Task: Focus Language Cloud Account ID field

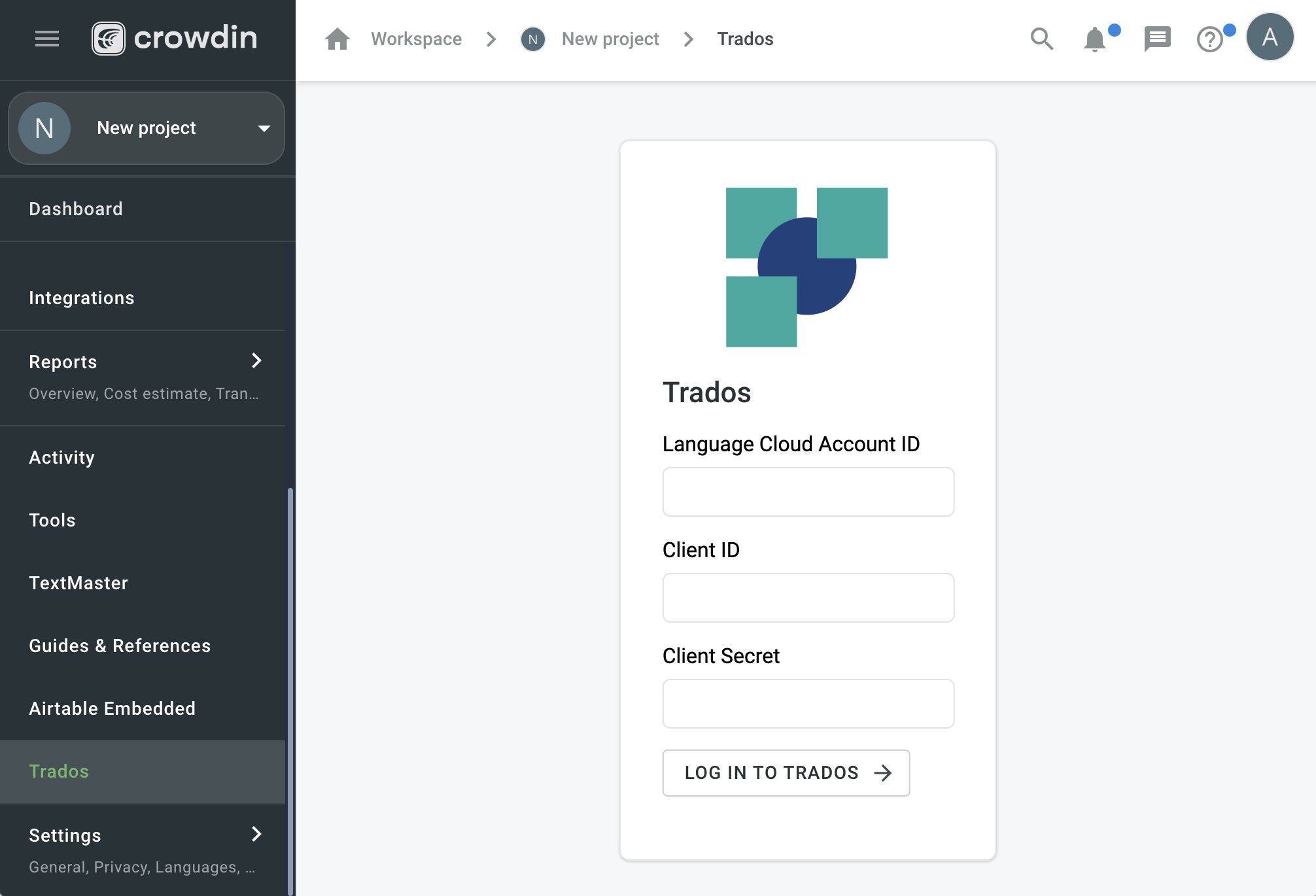Action: (808, 492)
